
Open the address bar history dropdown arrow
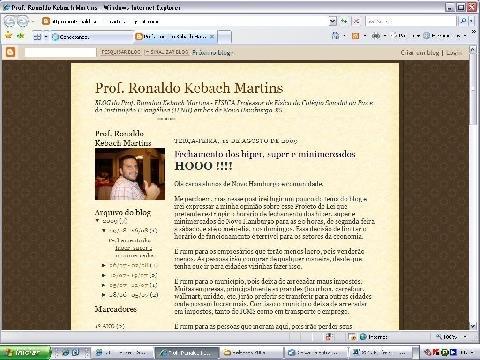coord(333,21)
